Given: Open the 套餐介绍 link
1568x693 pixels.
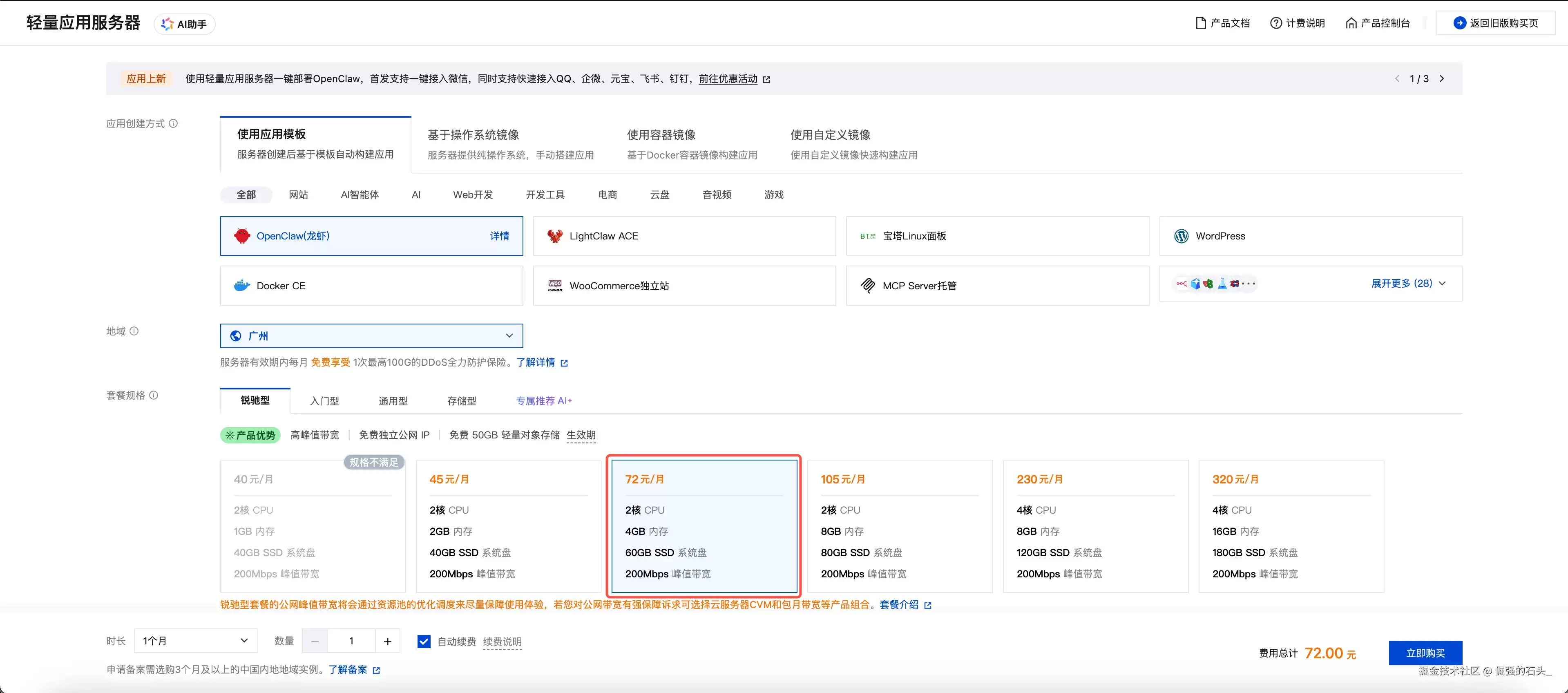Looking at the screenshot, I should (x=898, y=605).
